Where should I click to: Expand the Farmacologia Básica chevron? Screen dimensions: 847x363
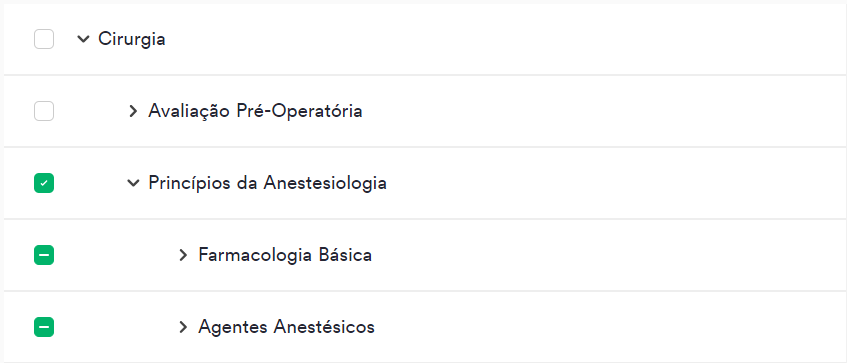pyautogui.click(x=183, y=255)
